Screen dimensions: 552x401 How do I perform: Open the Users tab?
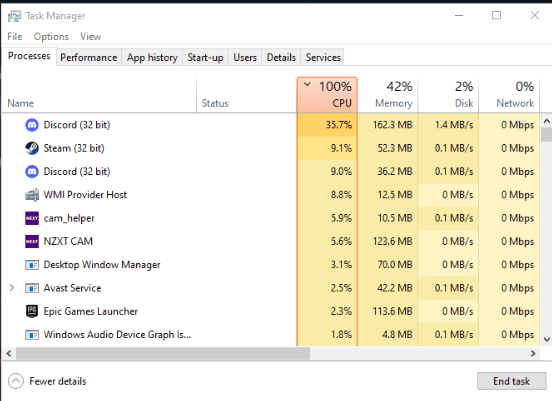point(245,57)
